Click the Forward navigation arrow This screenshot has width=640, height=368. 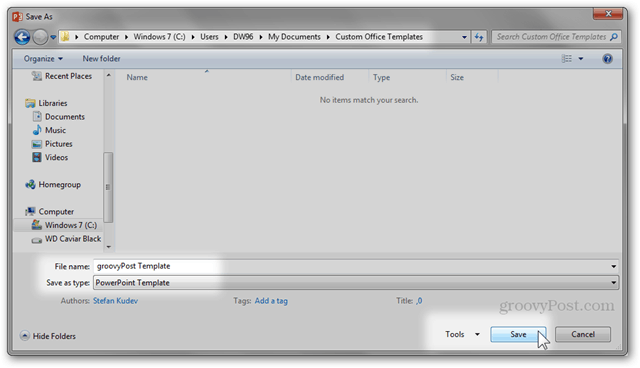point(40,37)
